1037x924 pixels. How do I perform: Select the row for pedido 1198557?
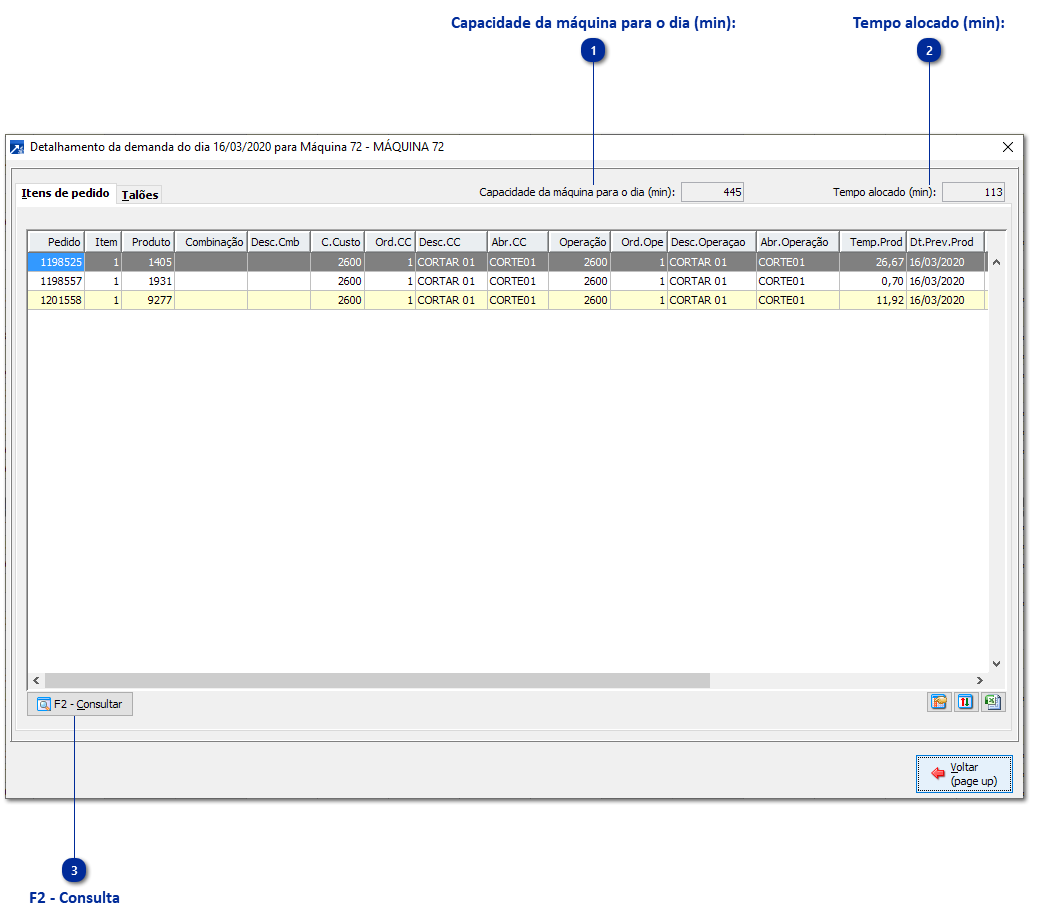tap(507, 281)
